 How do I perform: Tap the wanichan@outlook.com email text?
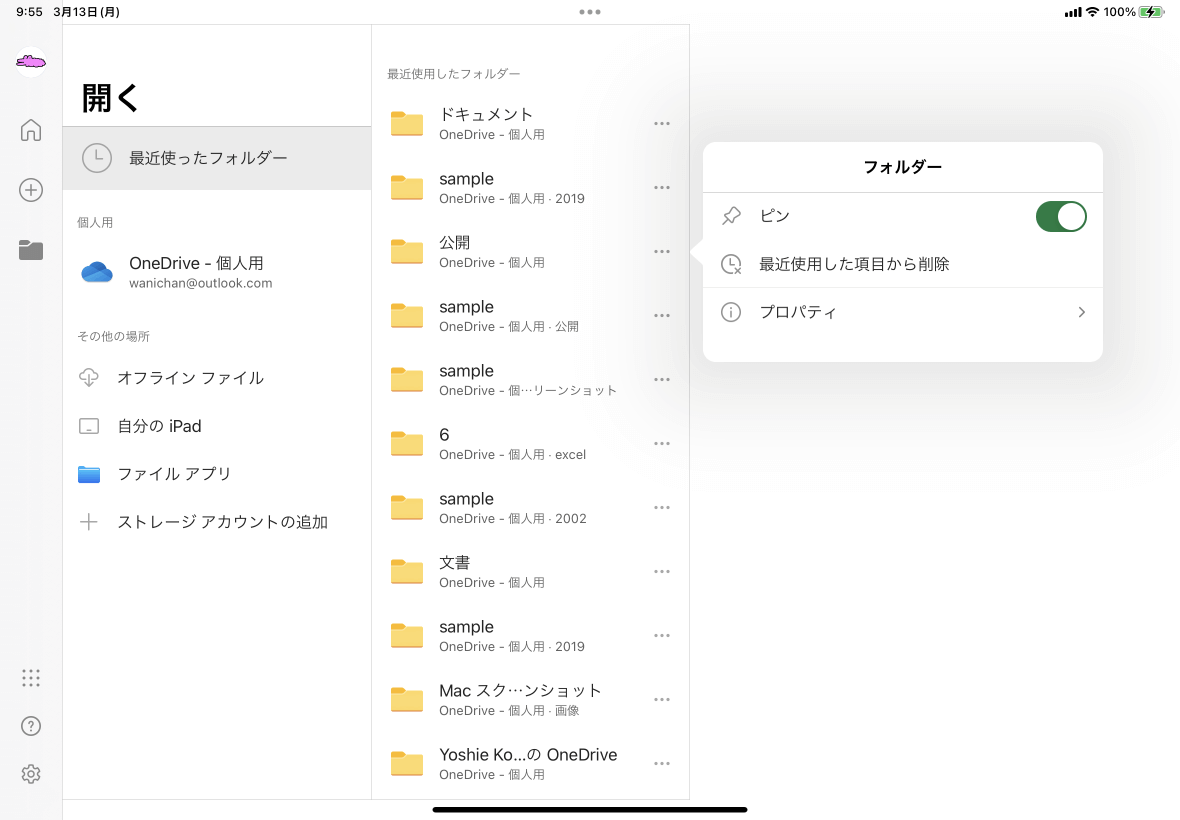click(x=200, y=284)
